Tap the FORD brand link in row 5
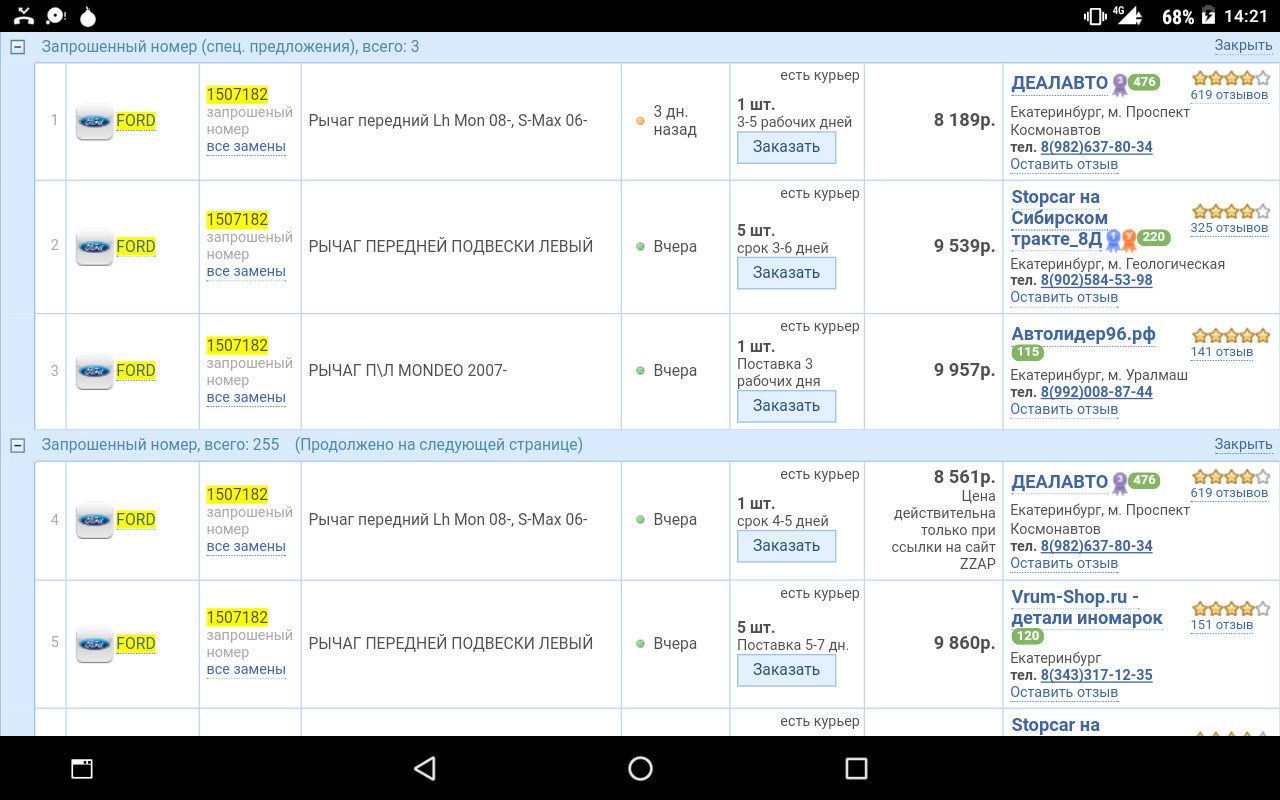Viewport: 1280px width, 800px height. pyautogui.click(x=136, y=643)
